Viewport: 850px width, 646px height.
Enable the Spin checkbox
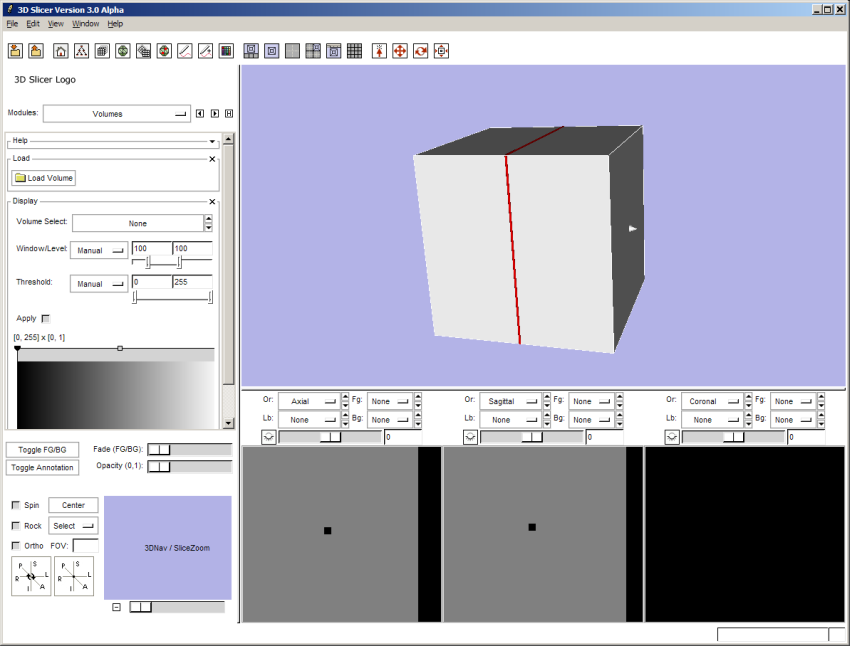tap(15, 505)
